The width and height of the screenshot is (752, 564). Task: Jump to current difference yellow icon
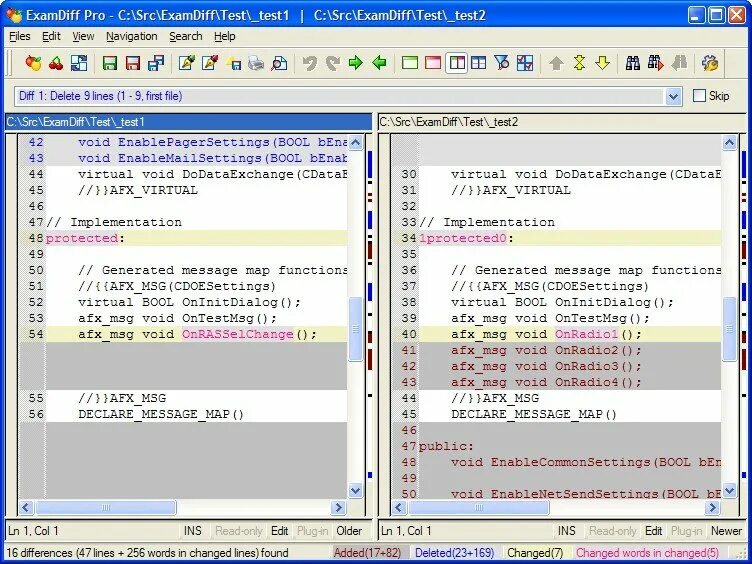click(579, 63)
